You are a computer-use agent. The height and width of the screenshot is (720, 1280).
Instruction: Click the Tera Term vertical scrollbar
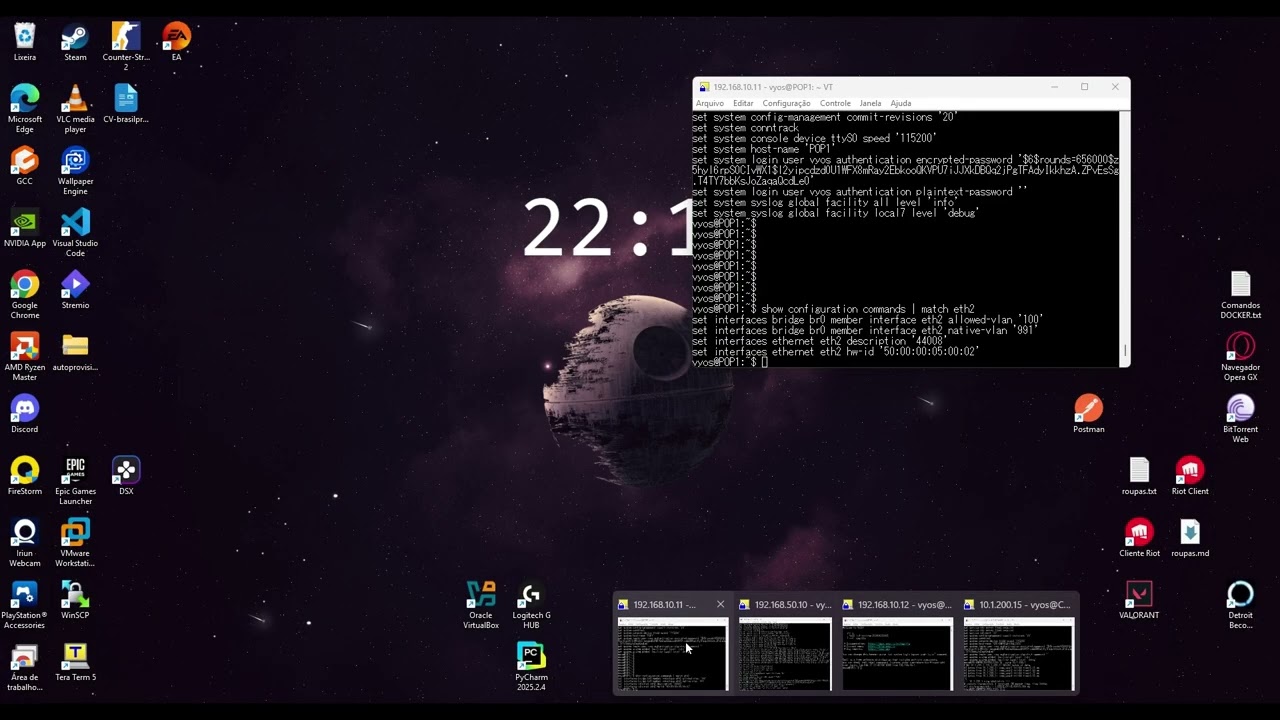[x=1125, y=238]
